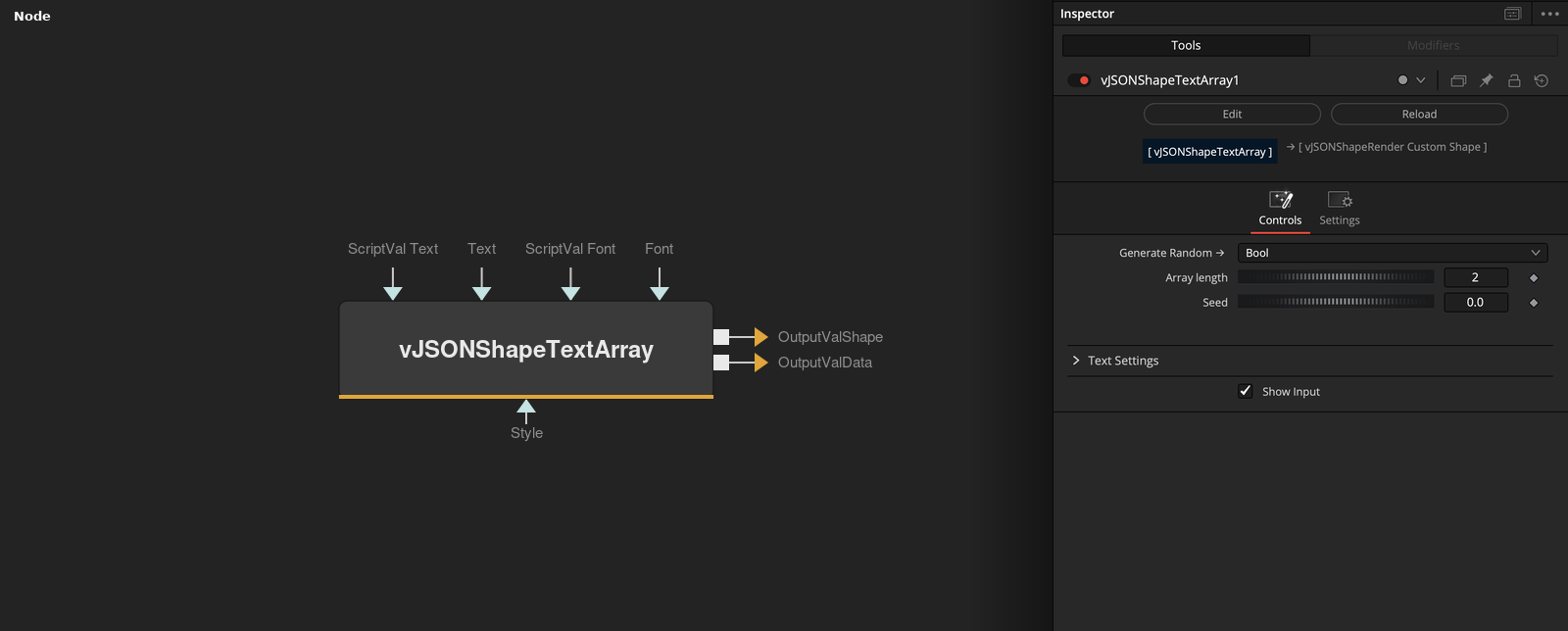Open the Inspector options three-dot menu

point(1549,14)
